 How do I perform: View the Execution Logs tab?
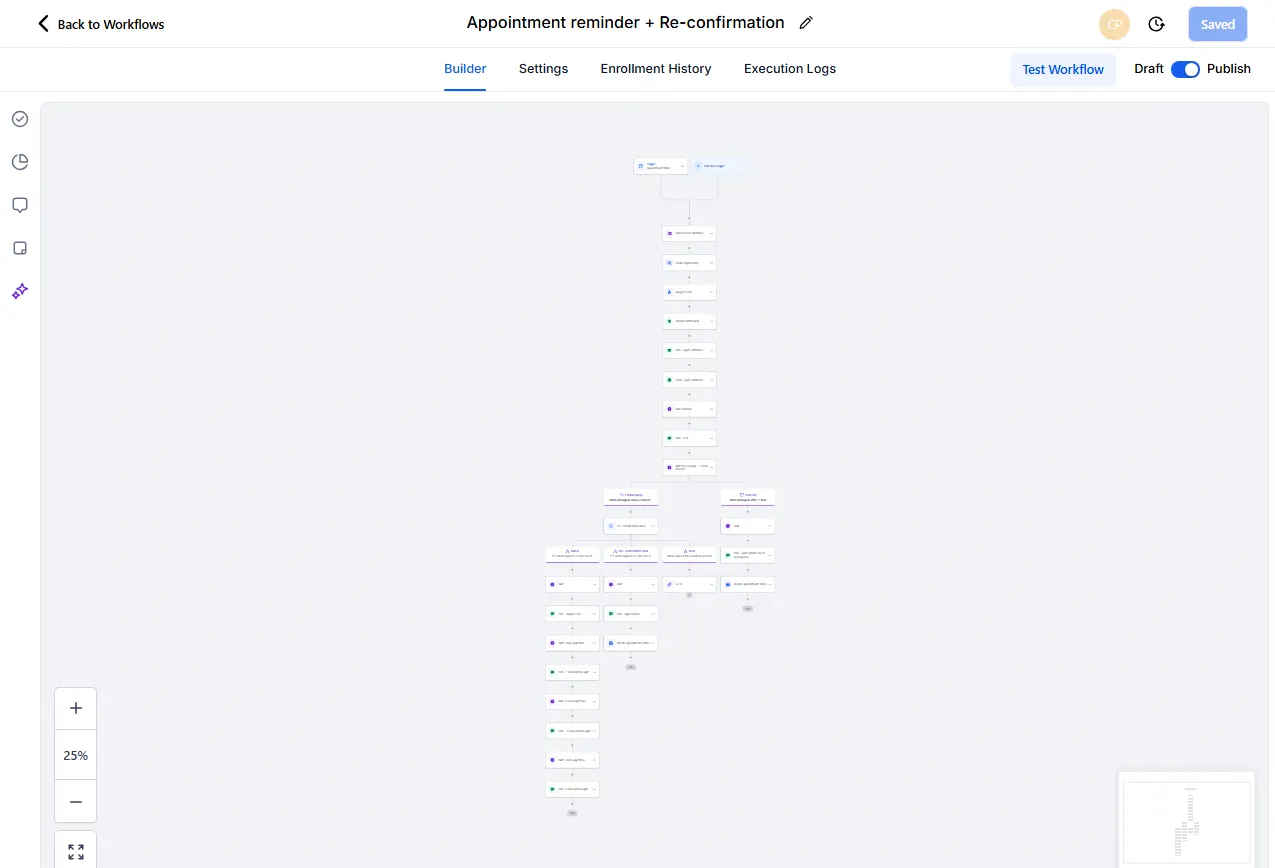789,69
